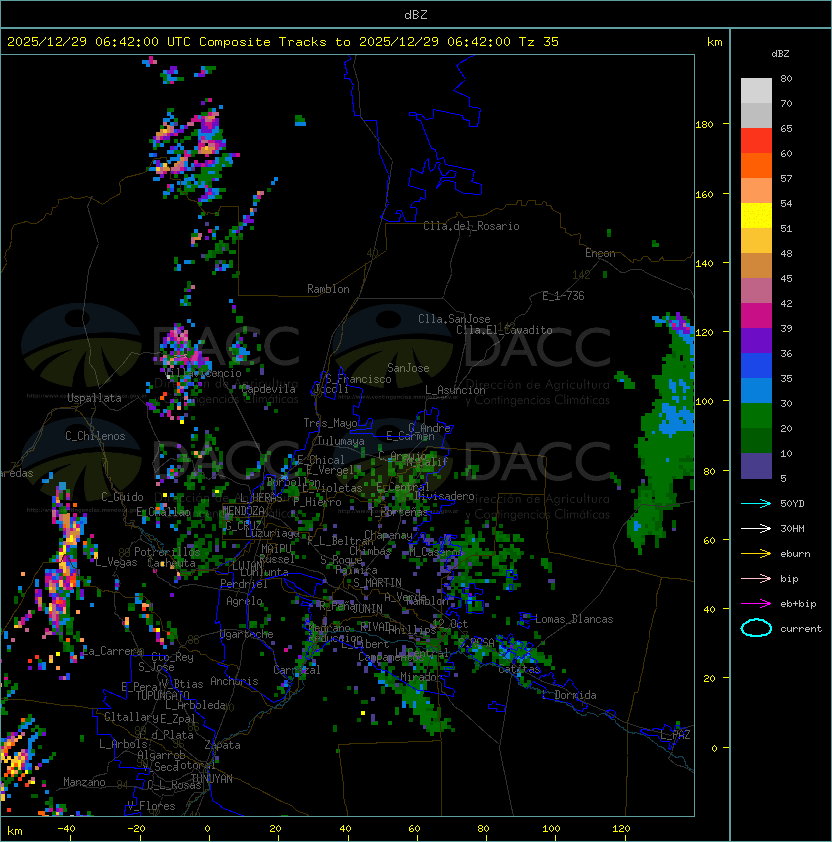The height and width of the screenshot is (842, 832).
Task: Click the 'Agrelo' map label
Action: pos(244,601)
